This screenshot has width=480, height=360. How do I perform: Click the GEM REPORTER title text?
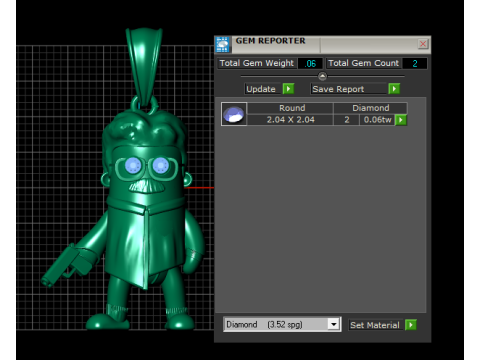pyautogui.click(x=270, y=41)
